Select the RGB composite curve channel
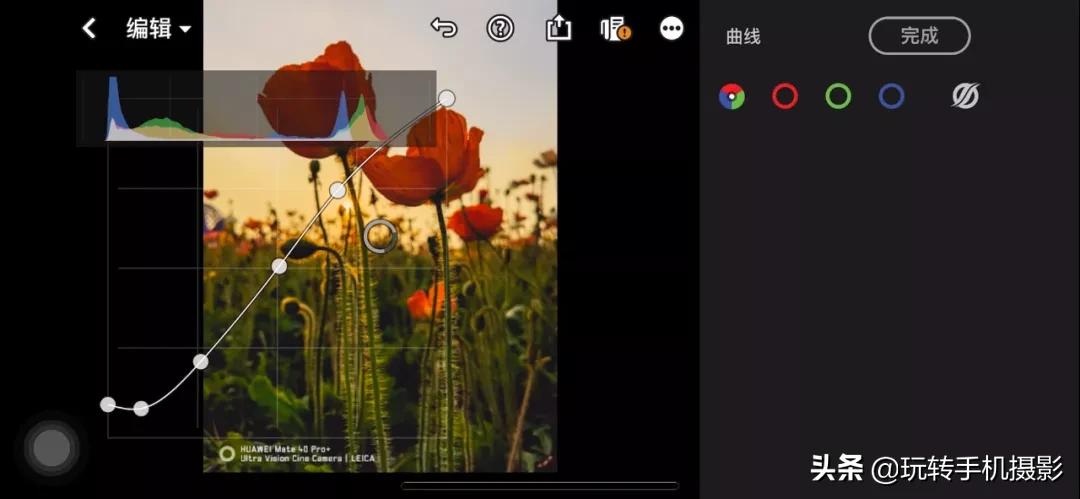 [731, 96]
